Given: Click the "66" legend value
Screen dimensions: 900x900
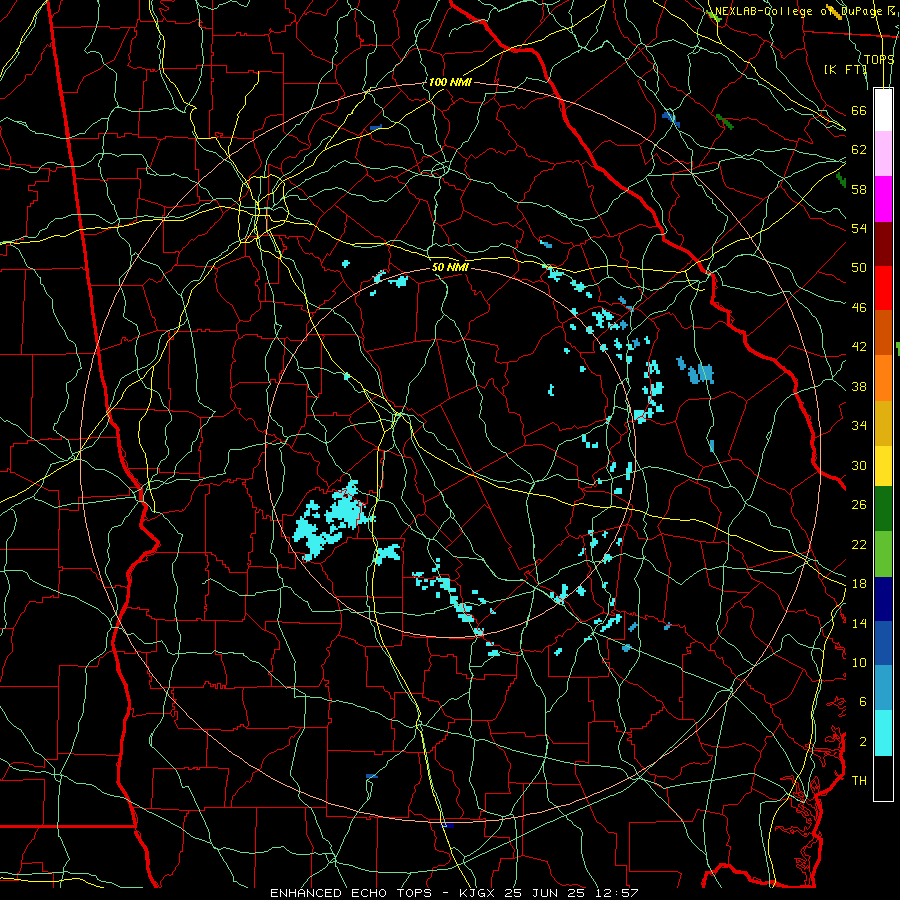Looking at the screenshot, I should 859,110.
